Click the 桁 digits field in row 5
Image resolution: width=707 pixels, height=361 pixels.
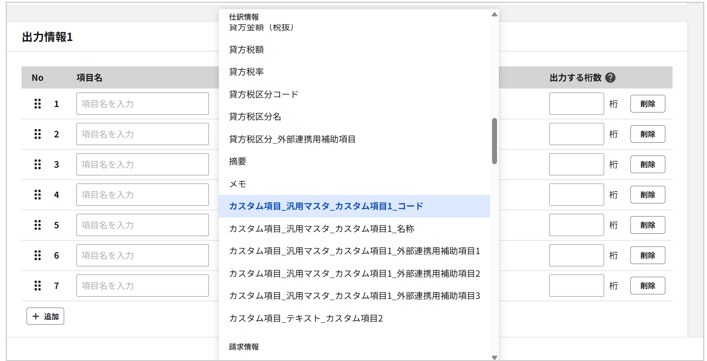(x=576, y=225)
